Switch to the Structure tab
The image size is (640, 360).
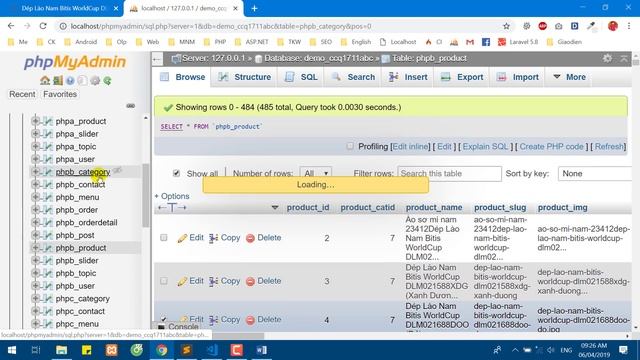[x=245, y=77]
